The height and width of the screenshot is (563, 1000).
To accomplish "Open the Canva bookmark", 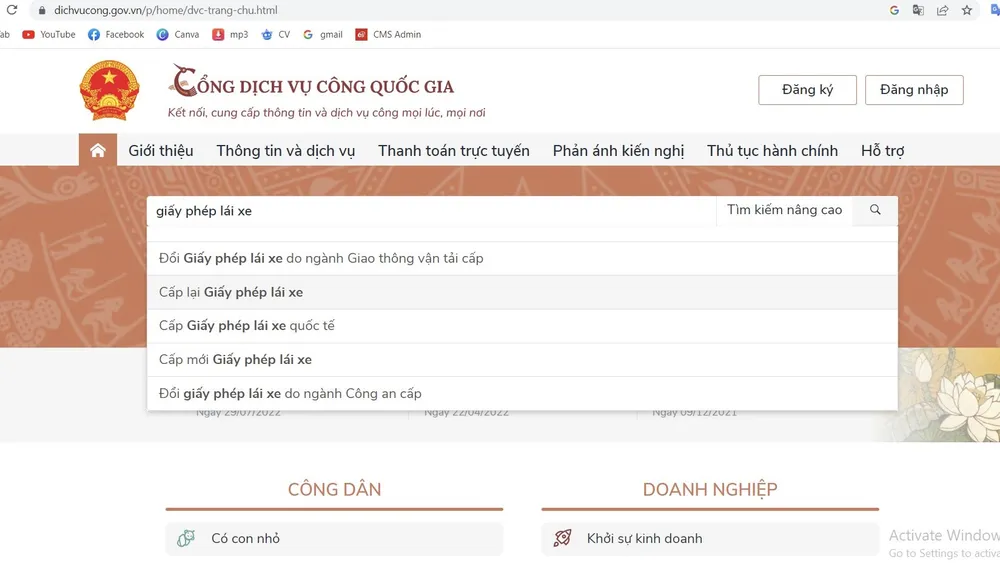I will click(x=178, y=34).
